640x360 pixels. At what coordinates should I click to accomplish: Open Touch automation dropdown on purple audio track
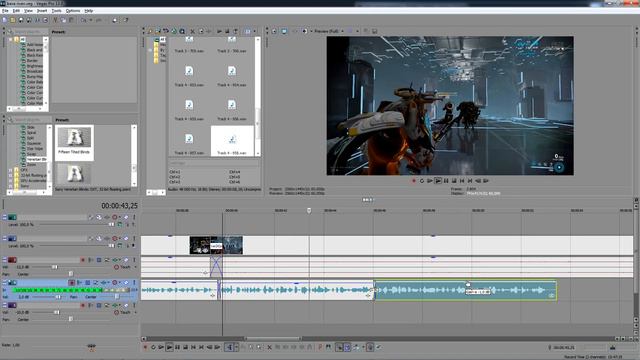pyautogui.click(x=136, y=312)
